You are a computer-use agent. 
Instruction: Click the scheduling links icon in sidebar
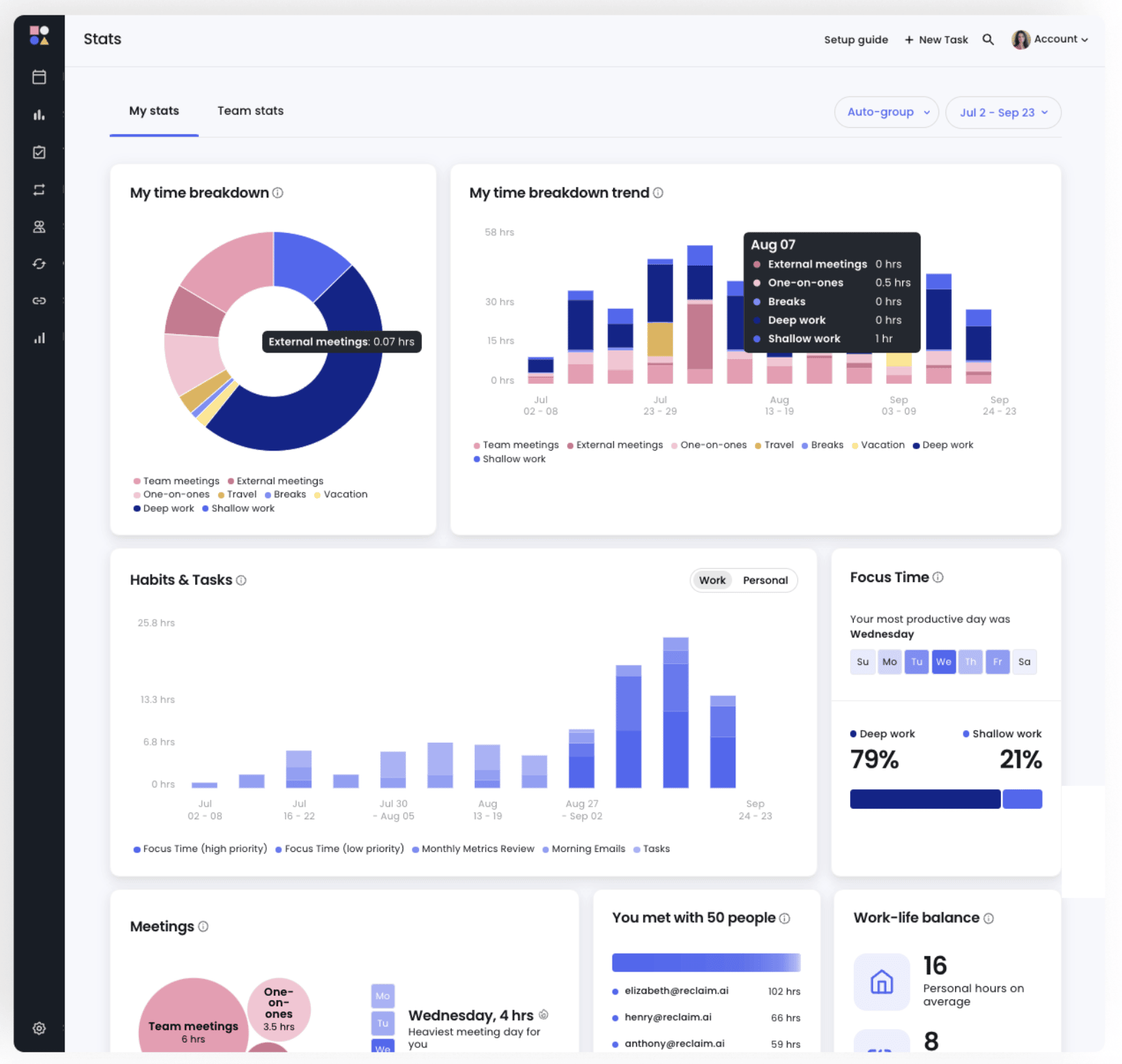click(39, 301)
